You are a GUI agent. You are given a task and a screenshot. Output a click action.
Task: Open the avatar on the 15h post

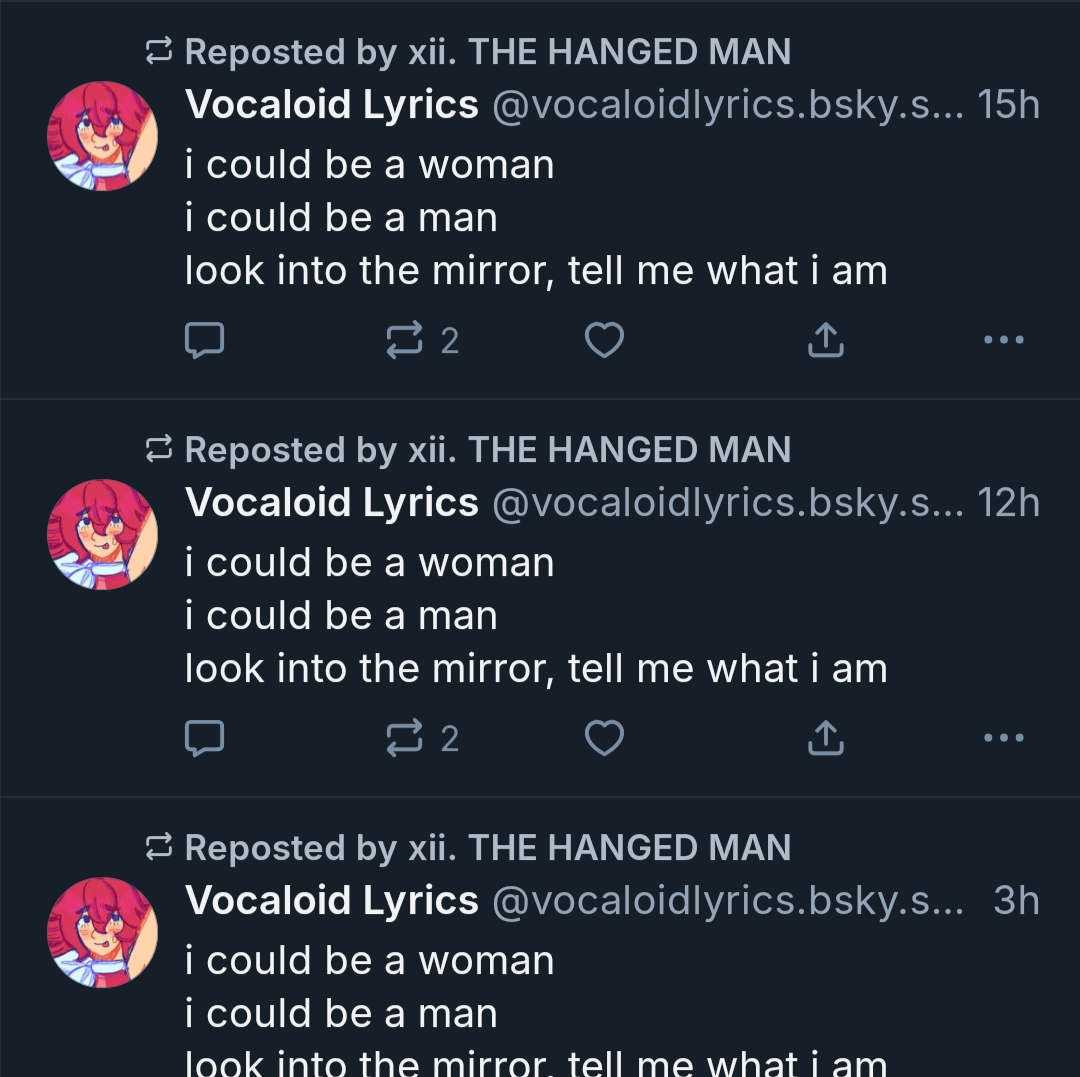(102, 136)
